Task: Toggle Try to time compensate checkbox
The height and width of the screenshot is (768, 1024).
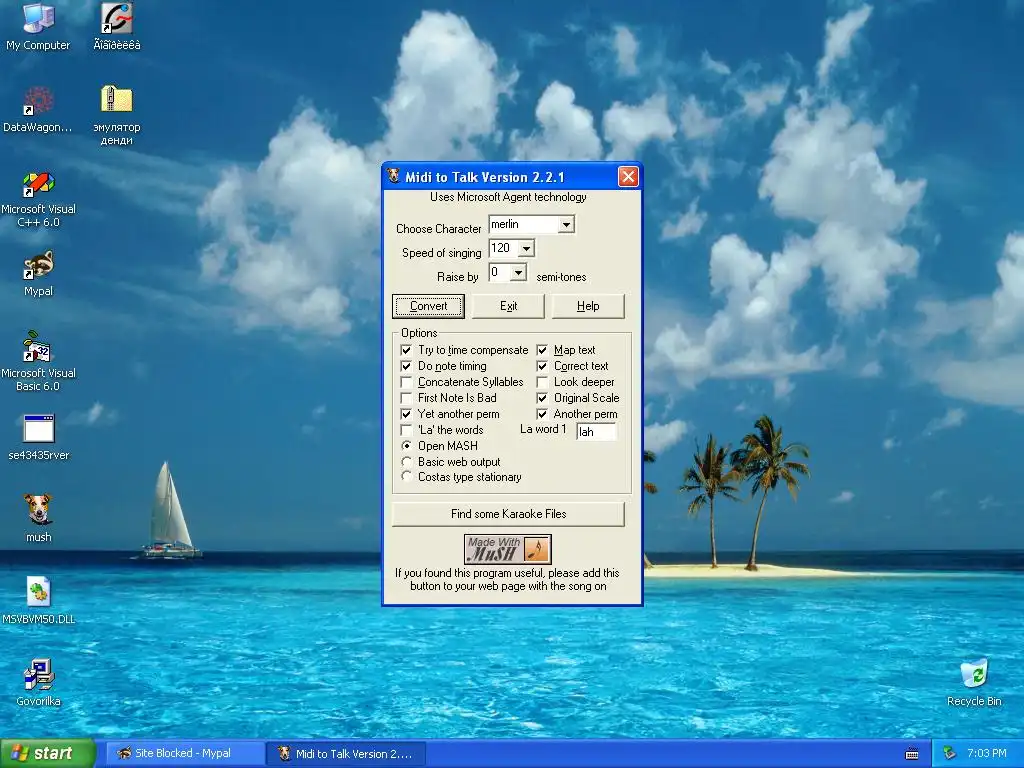Action: coord(406,350)
